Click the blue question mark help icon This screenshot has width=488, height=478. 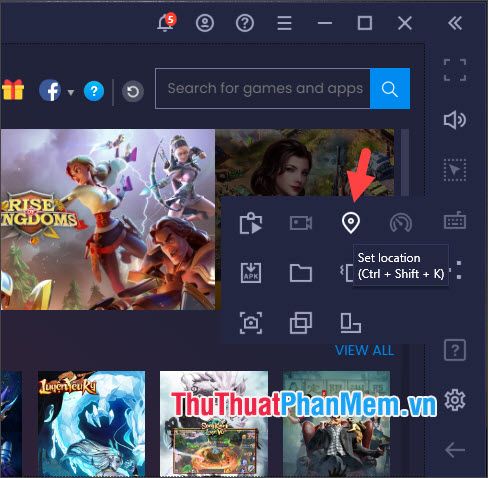(x=94, y=91)
